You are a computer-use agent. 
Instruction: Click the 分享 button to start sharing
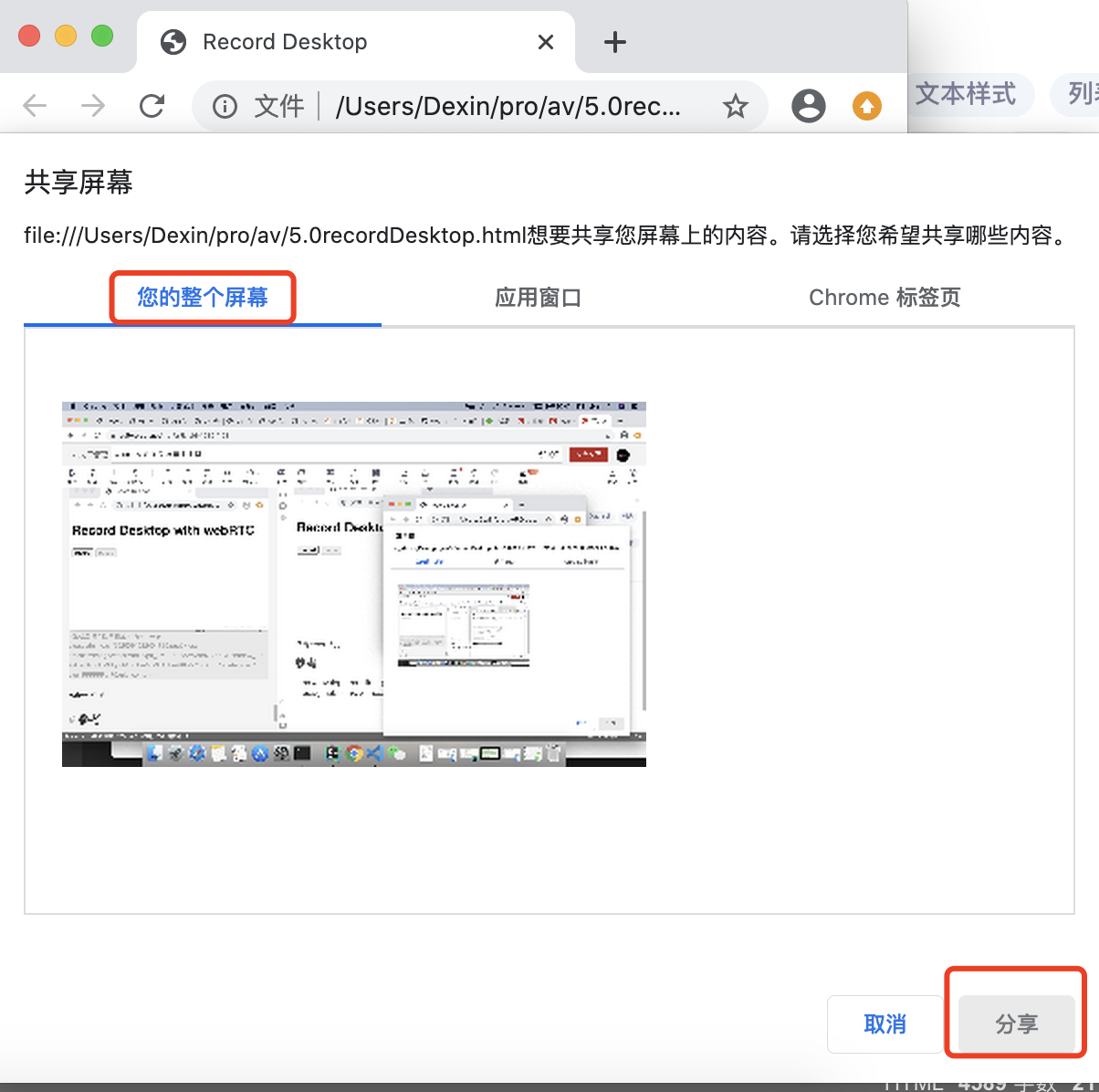[1016, 1024]
